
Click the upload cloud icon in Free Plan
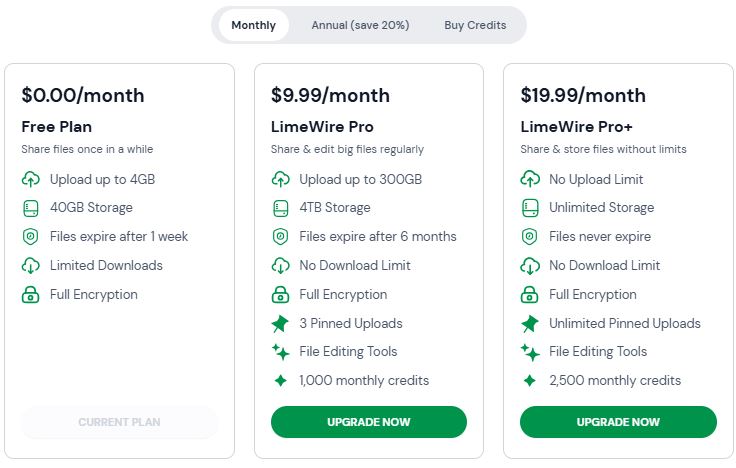click(31, 179)
